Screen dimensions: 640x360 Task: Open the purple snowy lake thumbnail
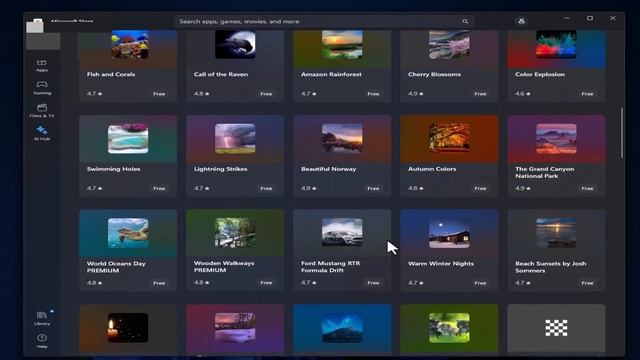(235, 328)
